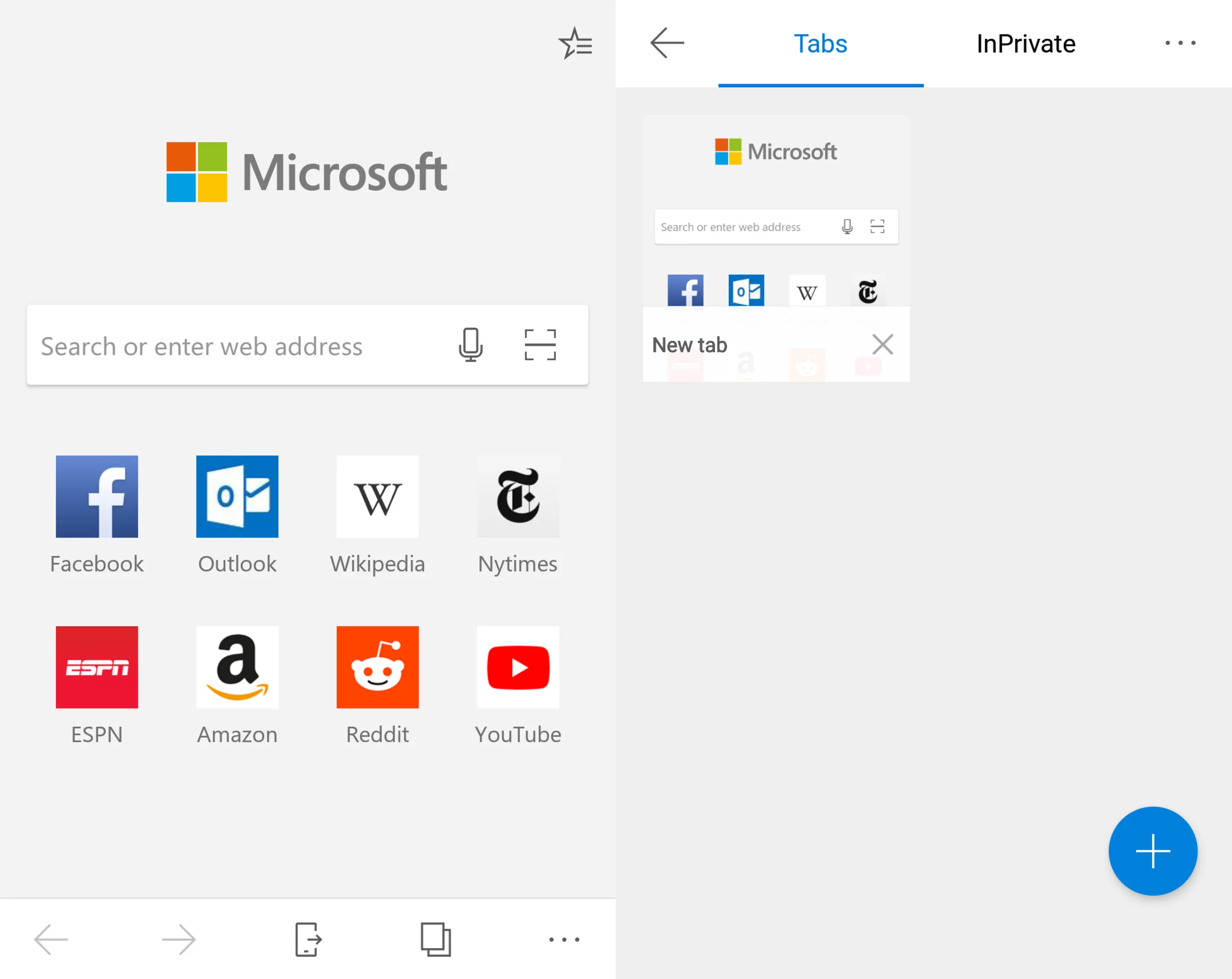Open the tabs overview icon in bottom bar
1232x979 pixels.
pos(436,939)
